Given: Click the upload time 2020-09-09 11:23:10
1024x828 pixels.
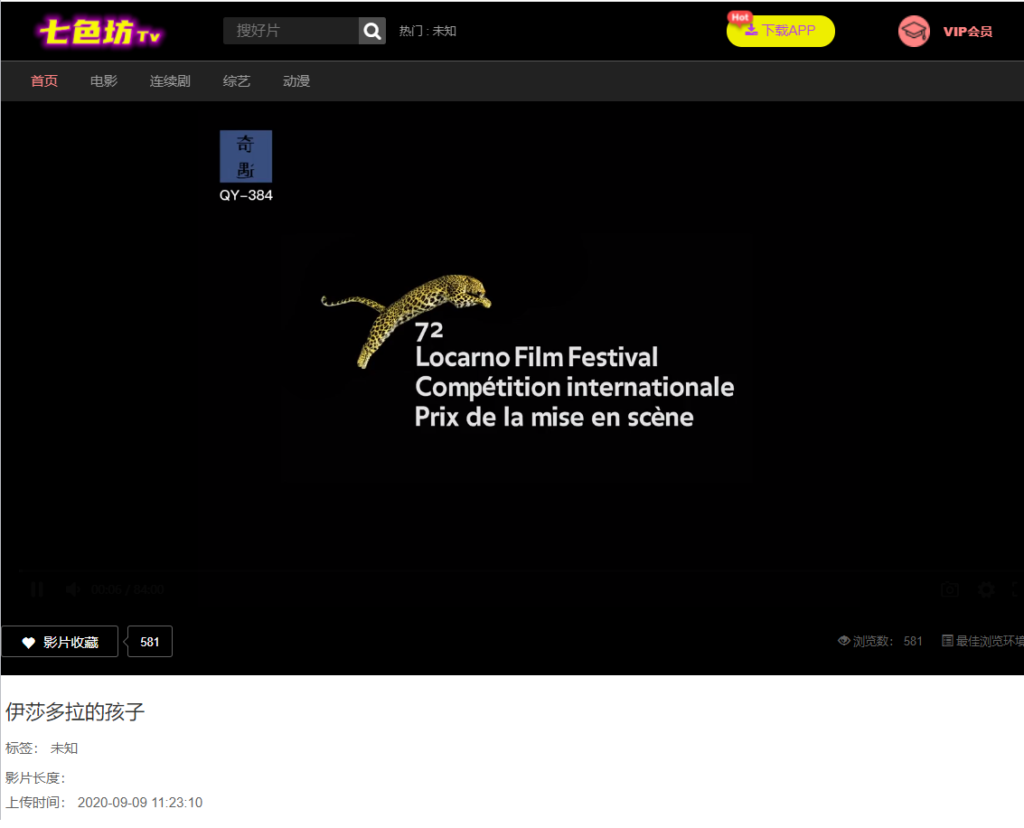Looking at the screenshot, I should pyautogui.click(x=140, y=803).
